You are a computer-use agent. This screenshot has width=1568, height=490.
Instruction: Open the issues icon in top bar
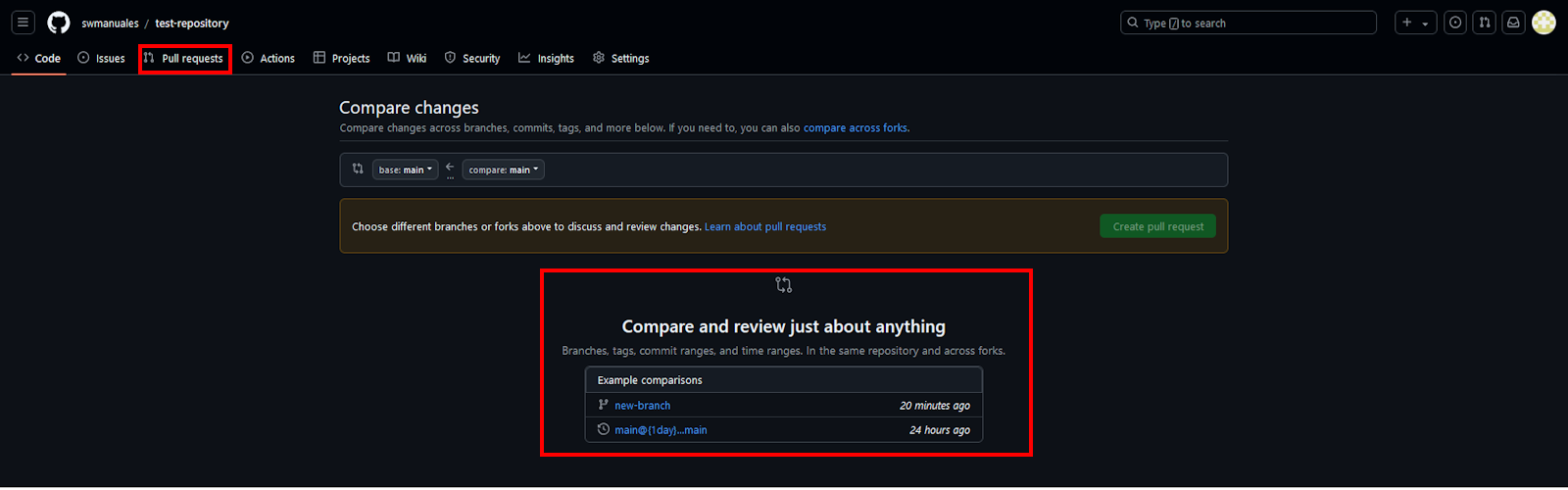pos(1455,23)
